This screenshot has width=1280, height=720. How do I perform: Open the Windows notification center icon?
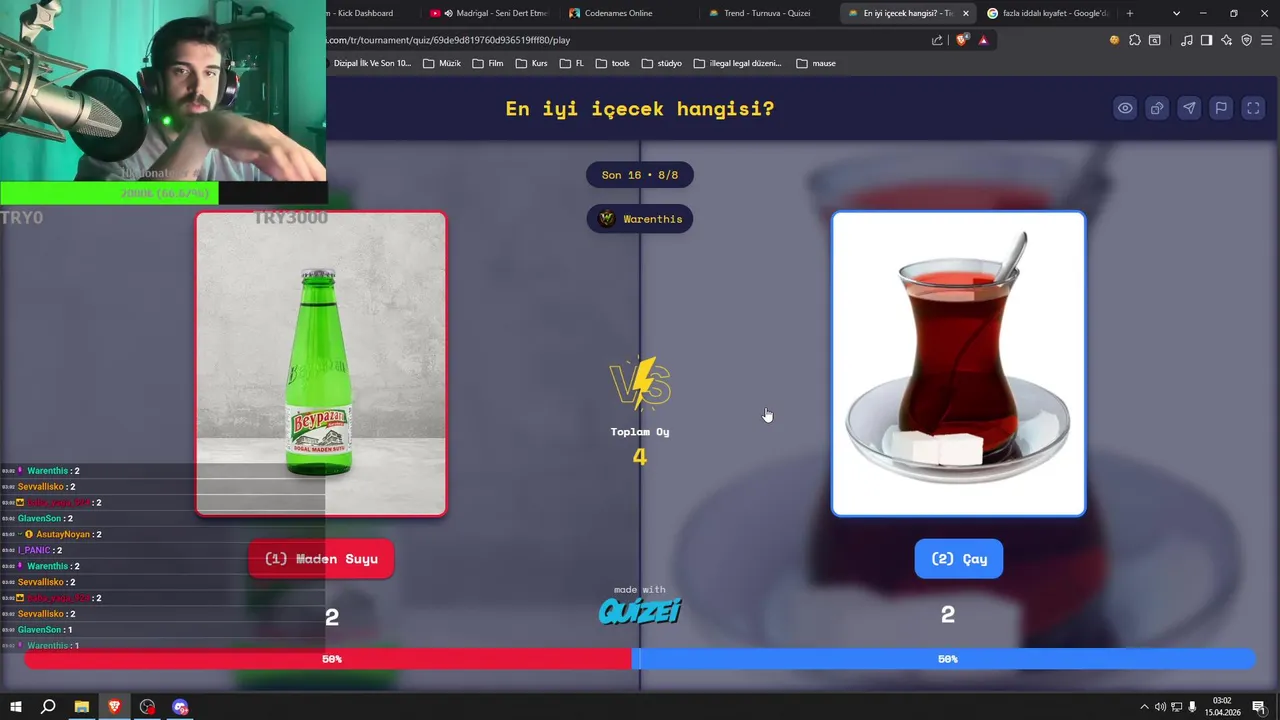[1259, 707]
